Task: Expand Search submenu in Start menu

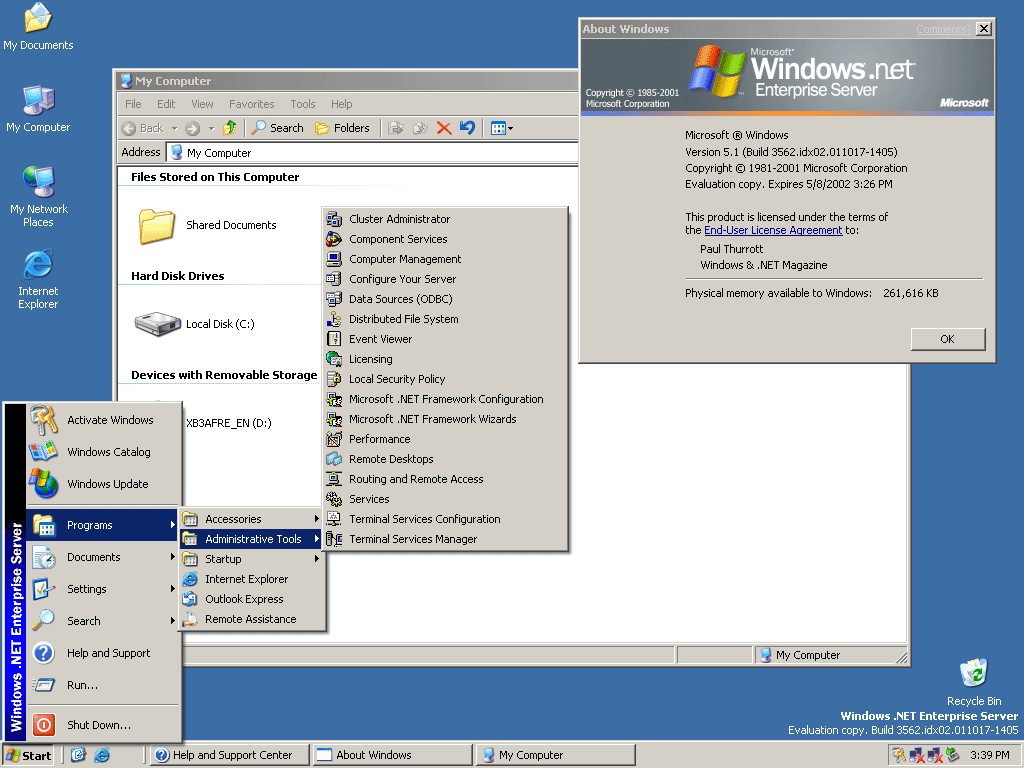Action: pyautogui.click(x=103, y=621)
